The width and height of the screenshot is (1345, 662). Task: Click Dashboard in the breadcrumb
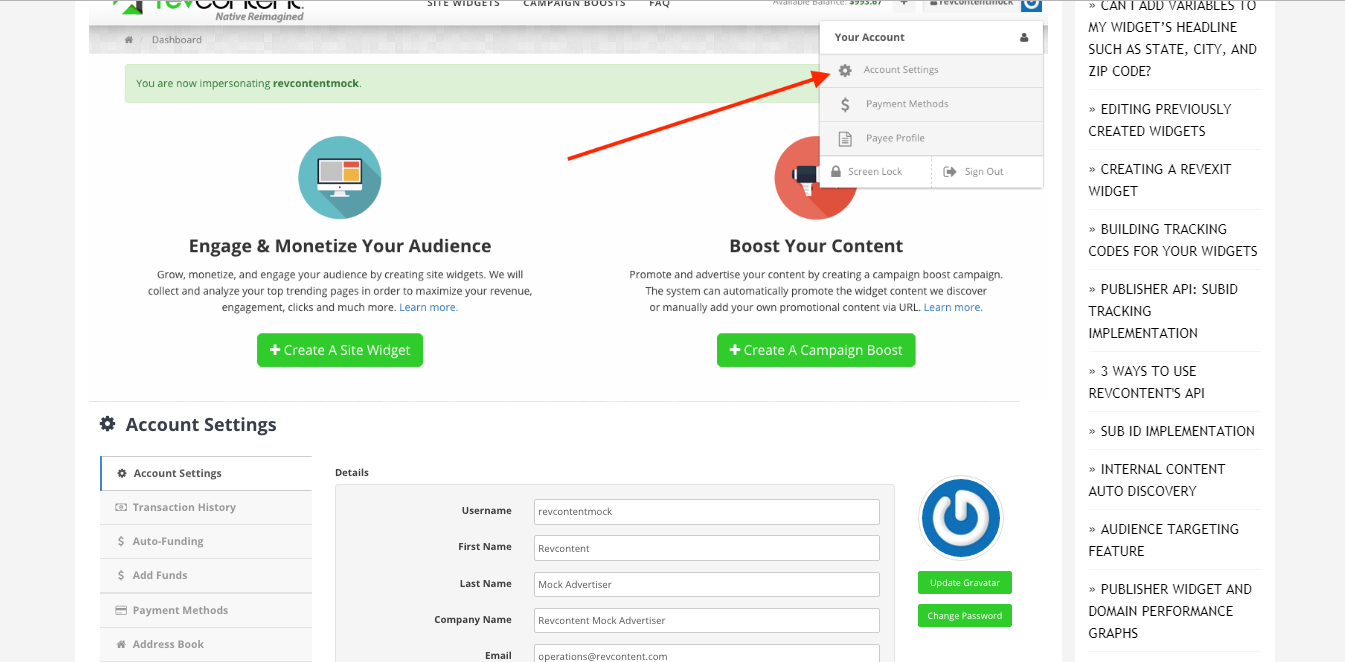[x=176, y=40]
